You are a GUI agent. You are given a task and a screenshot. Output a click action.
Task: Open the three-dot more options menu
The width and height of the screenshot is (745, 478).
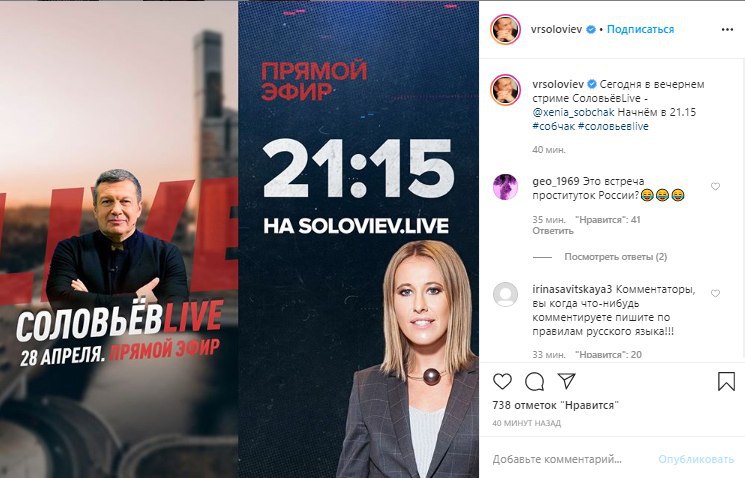click(x=727, y=29)
